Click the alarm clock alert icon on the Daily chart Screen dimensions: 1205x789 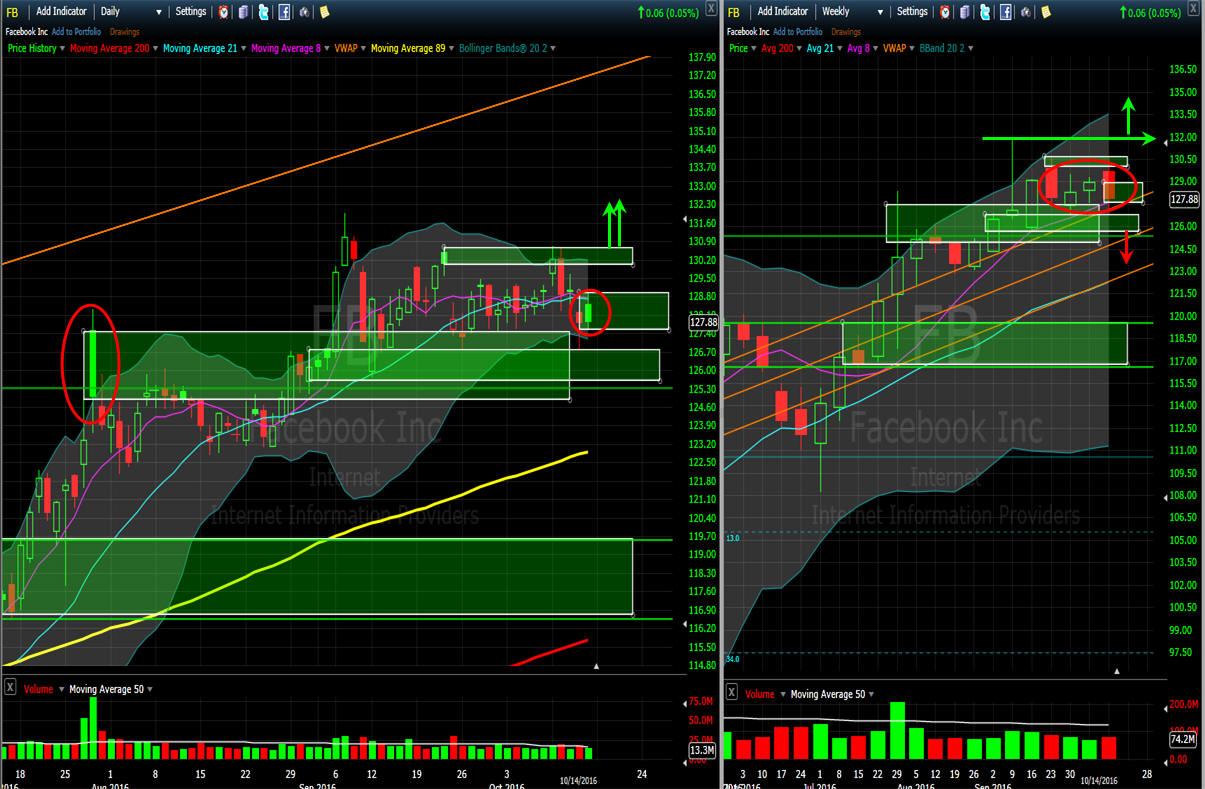pyautogui.click(x=222, y=12)
